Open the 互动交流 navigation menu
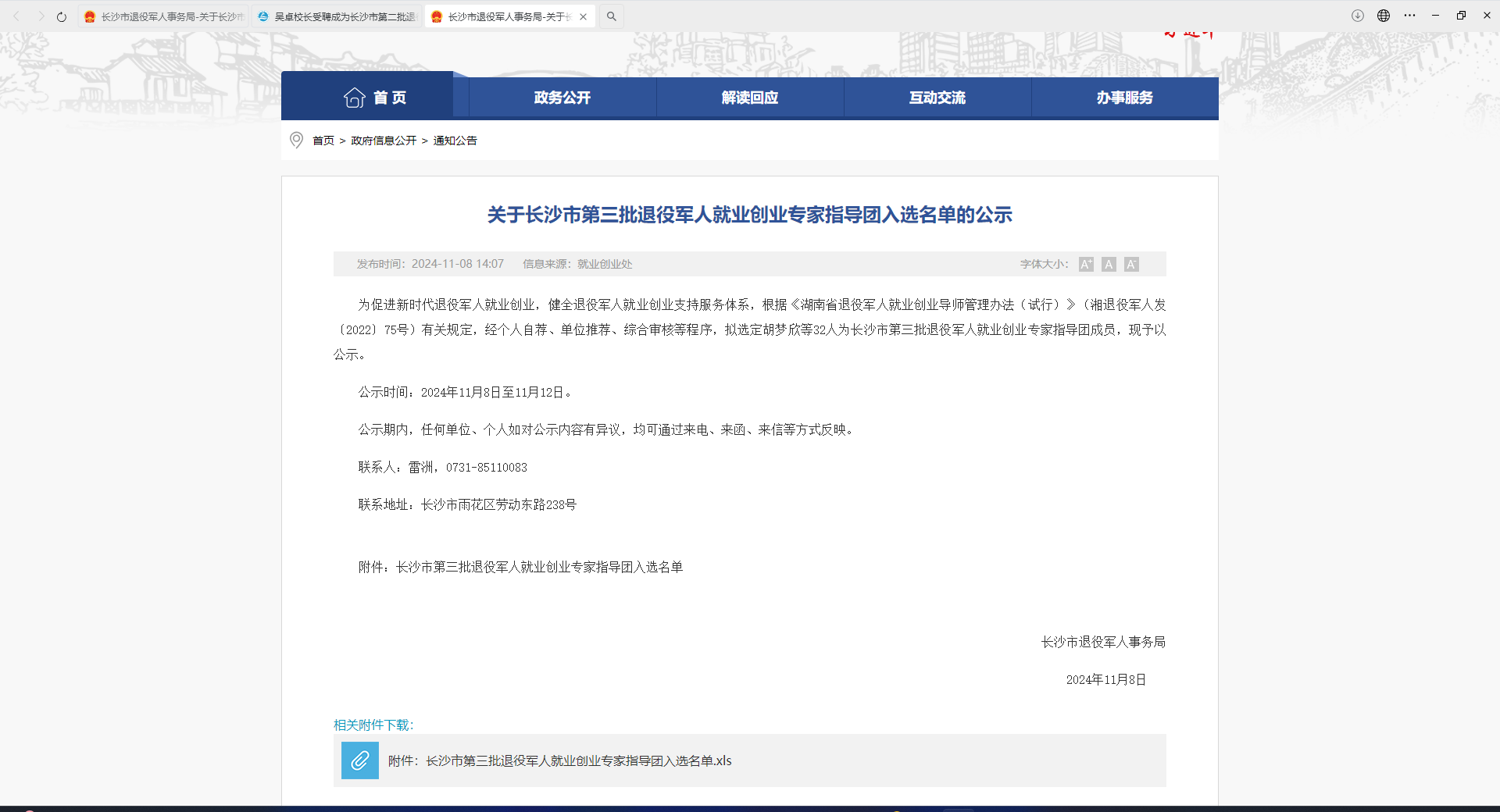The image size is (1500, 812). (937, 98)
